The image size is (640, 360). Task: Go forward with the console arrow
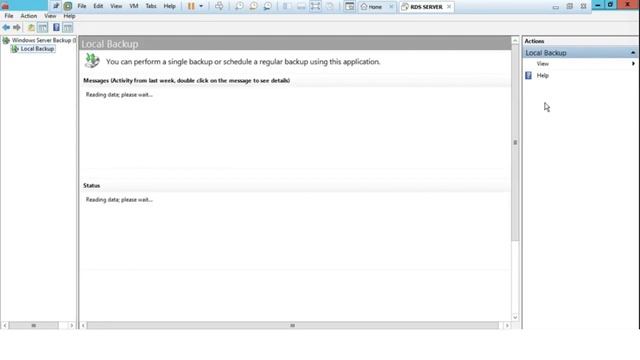point(17,27)
